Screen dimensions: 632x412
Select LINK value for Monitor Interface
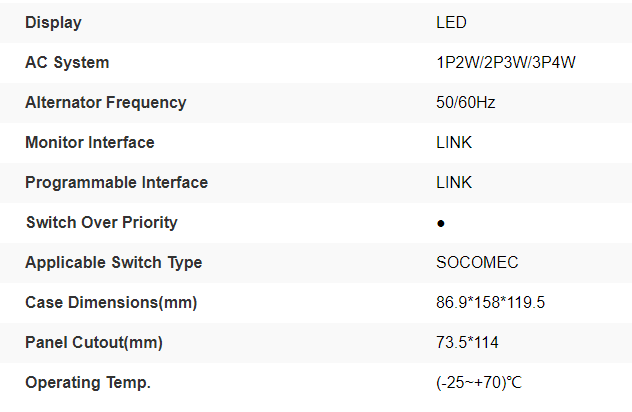click(x=454, y=142)
